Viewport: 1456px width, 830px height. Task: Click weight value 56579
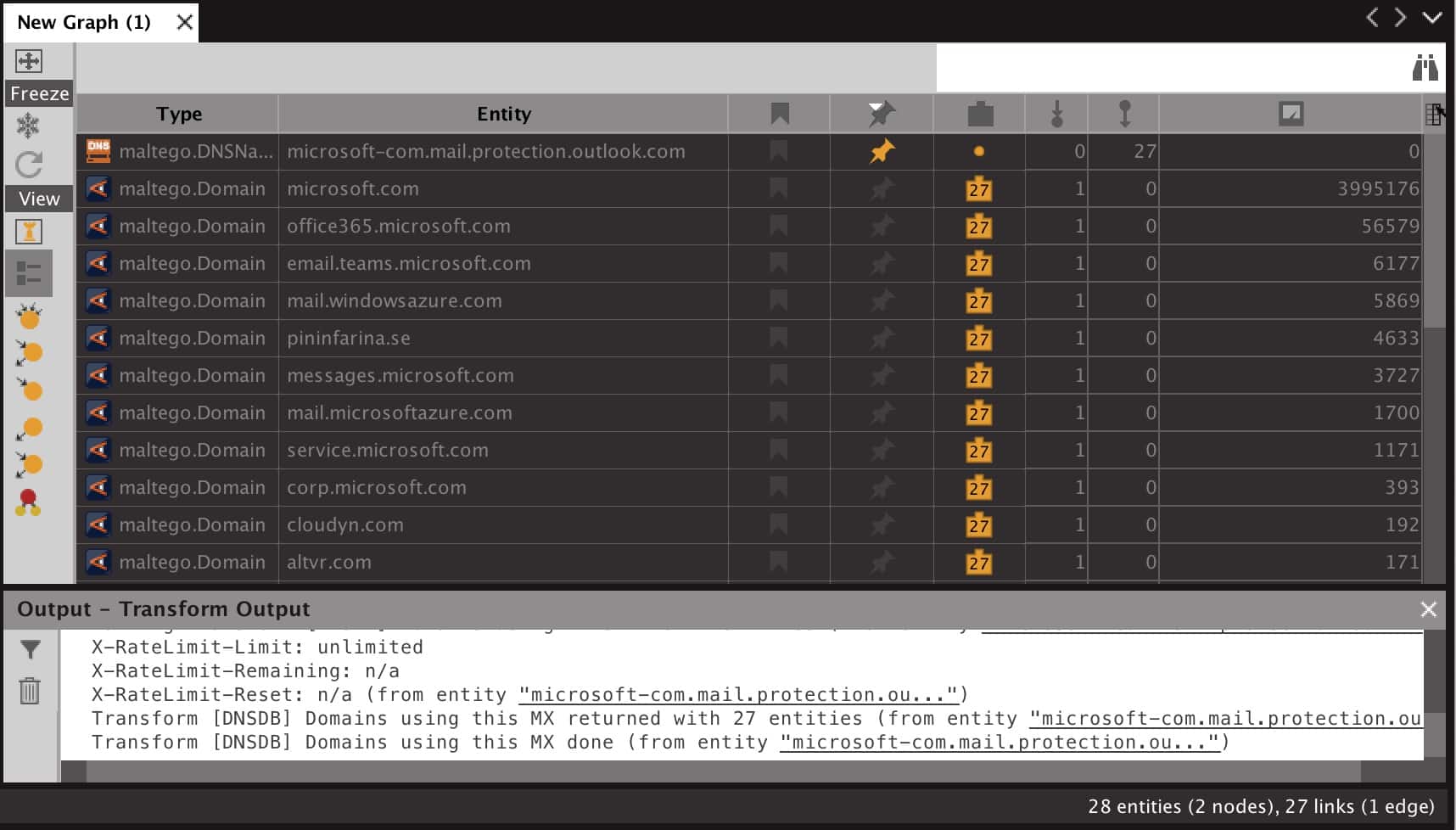(x=1390, y=226)
